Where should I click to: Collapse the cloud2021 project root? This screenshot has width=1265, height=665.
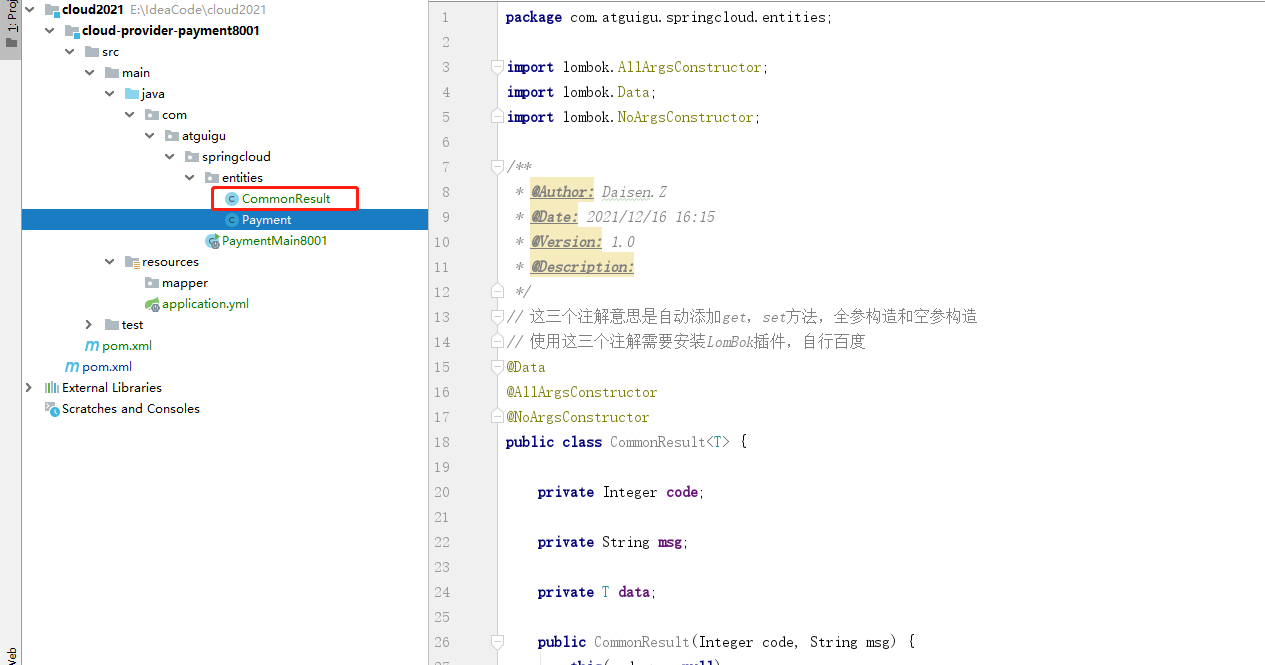point(29,9)
